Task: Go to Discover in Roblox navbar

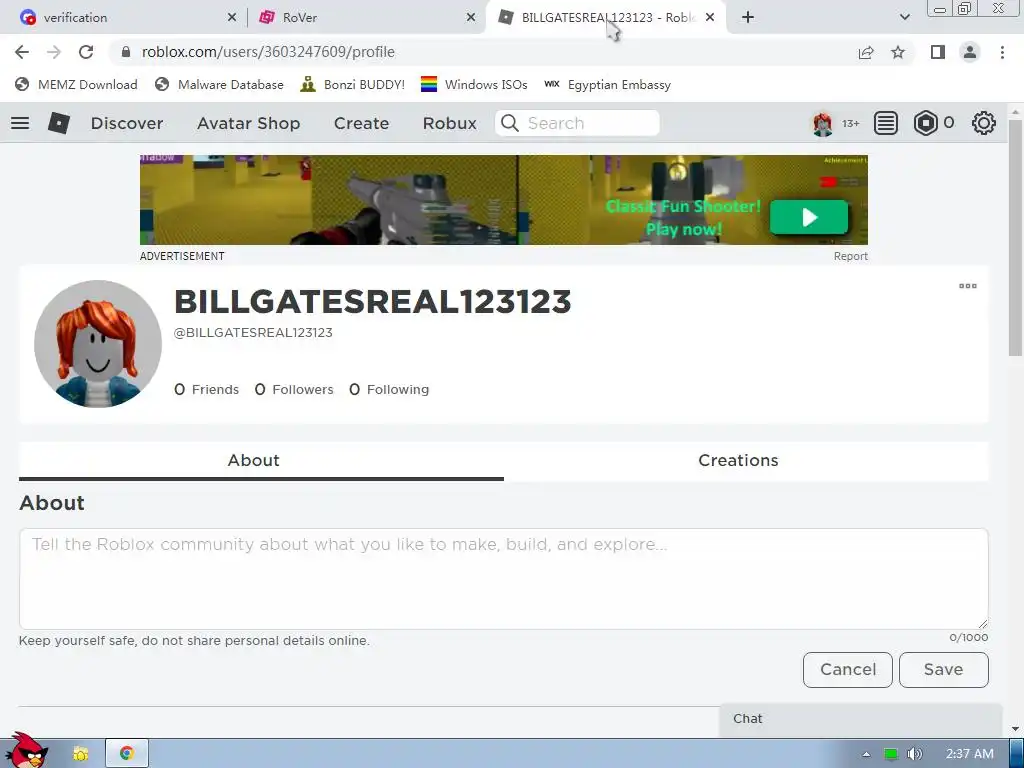Action: (x=127, y=123)
